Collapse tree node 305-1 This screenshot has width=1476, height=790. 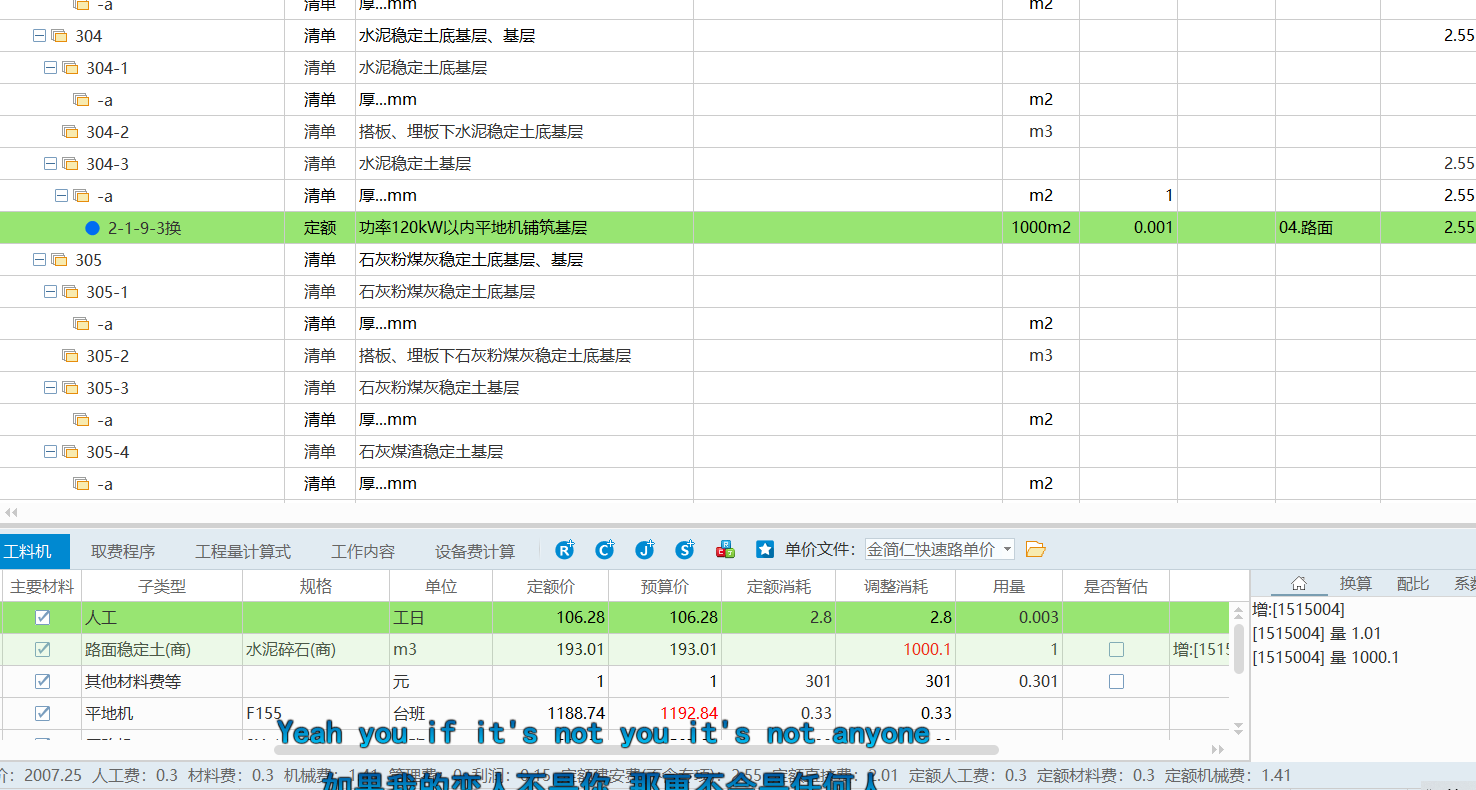(50, 292)
